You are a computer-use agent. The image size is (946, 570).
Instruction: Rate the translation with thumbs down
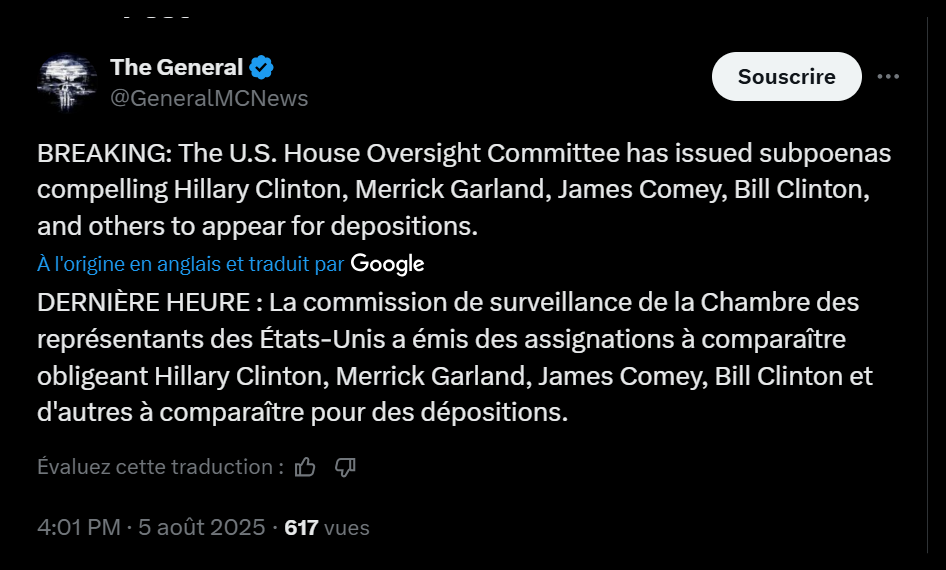point(346,467)
